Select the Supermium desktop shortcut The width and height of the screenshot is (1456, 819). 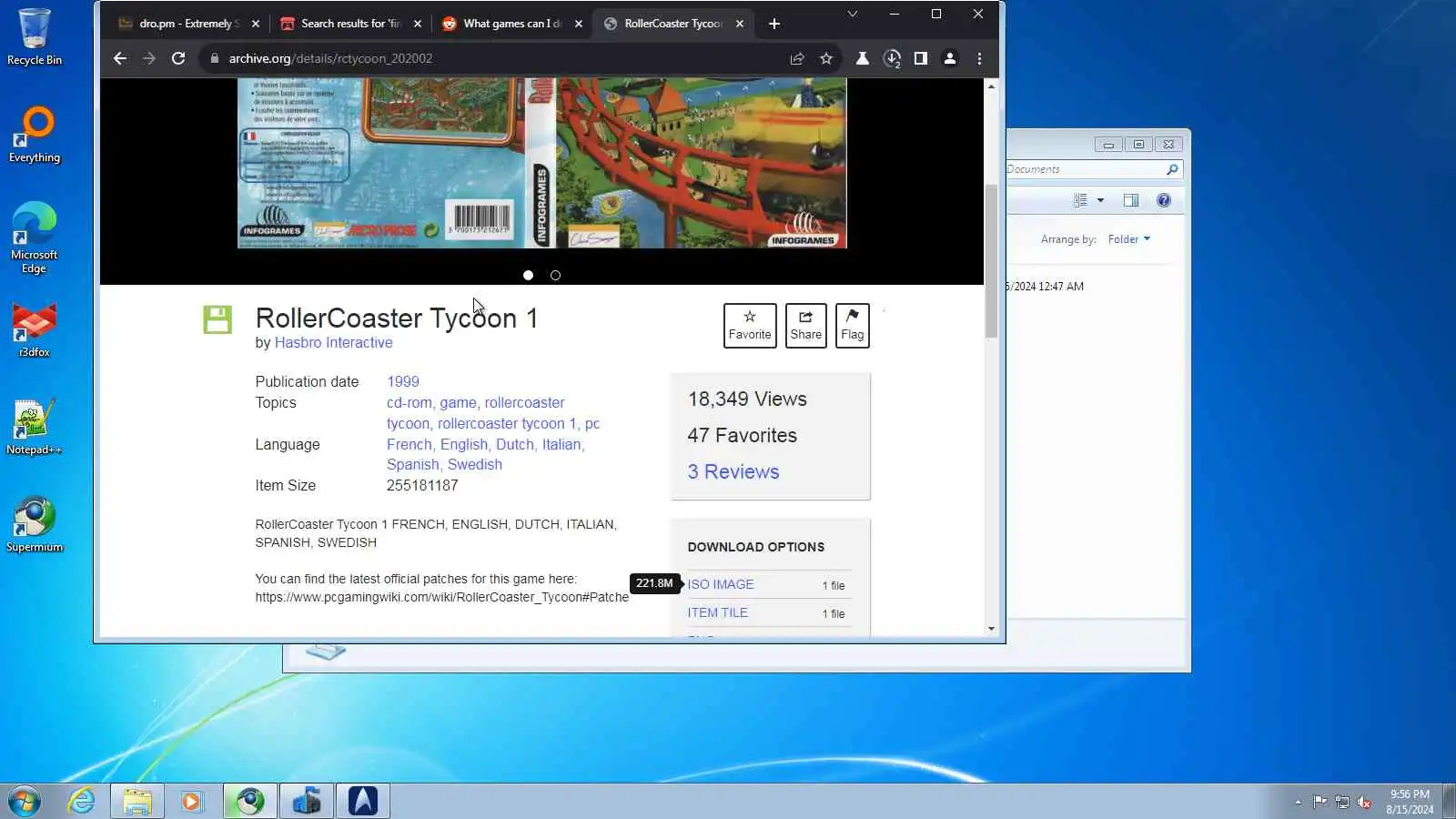(35, 524)
